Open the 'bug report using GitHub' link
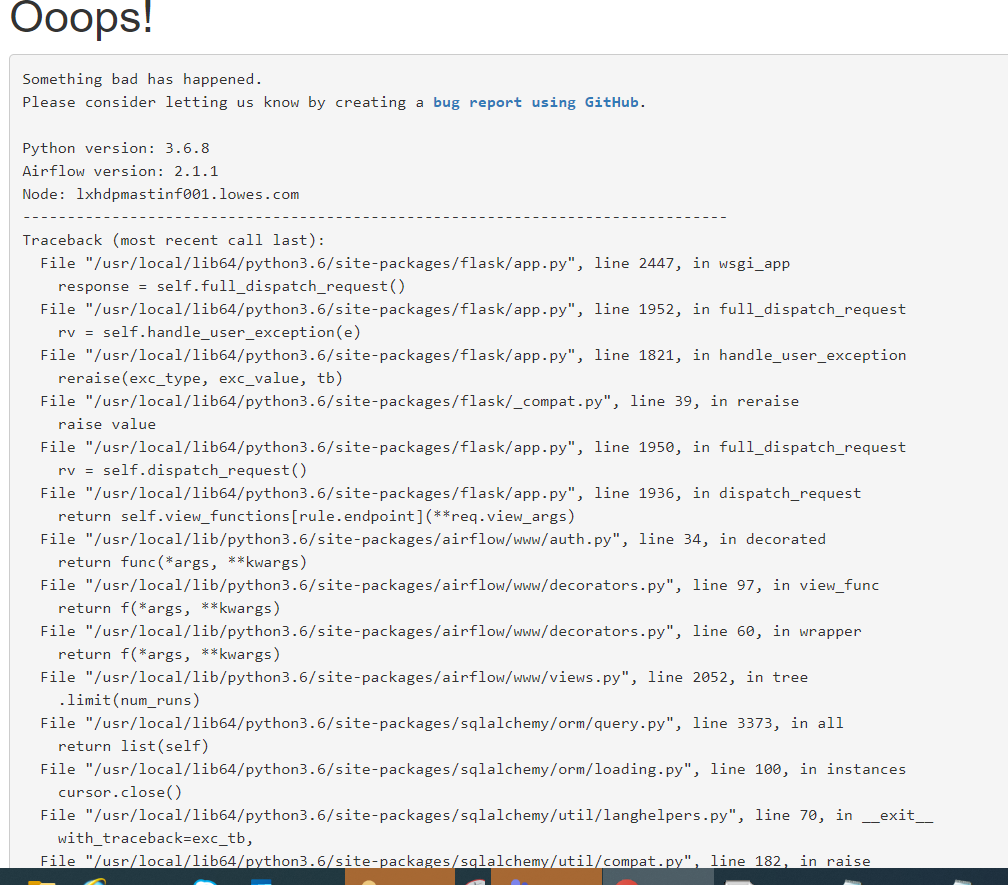 click(x=536, y=102)
